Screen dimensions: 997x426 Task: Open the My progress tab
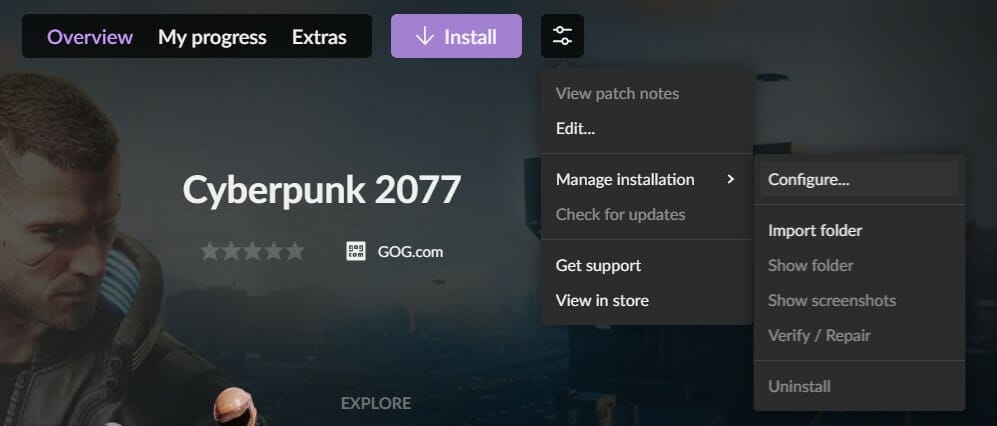pyautogui.click(x=212, y=37)
